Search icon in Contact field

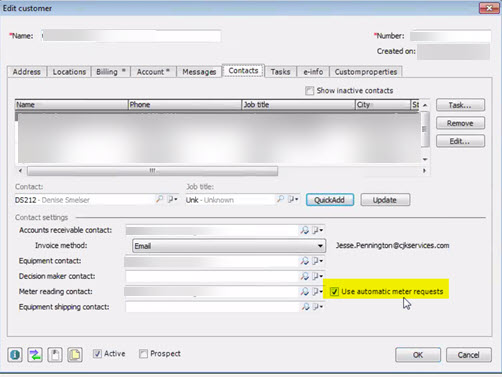[160, 199]
